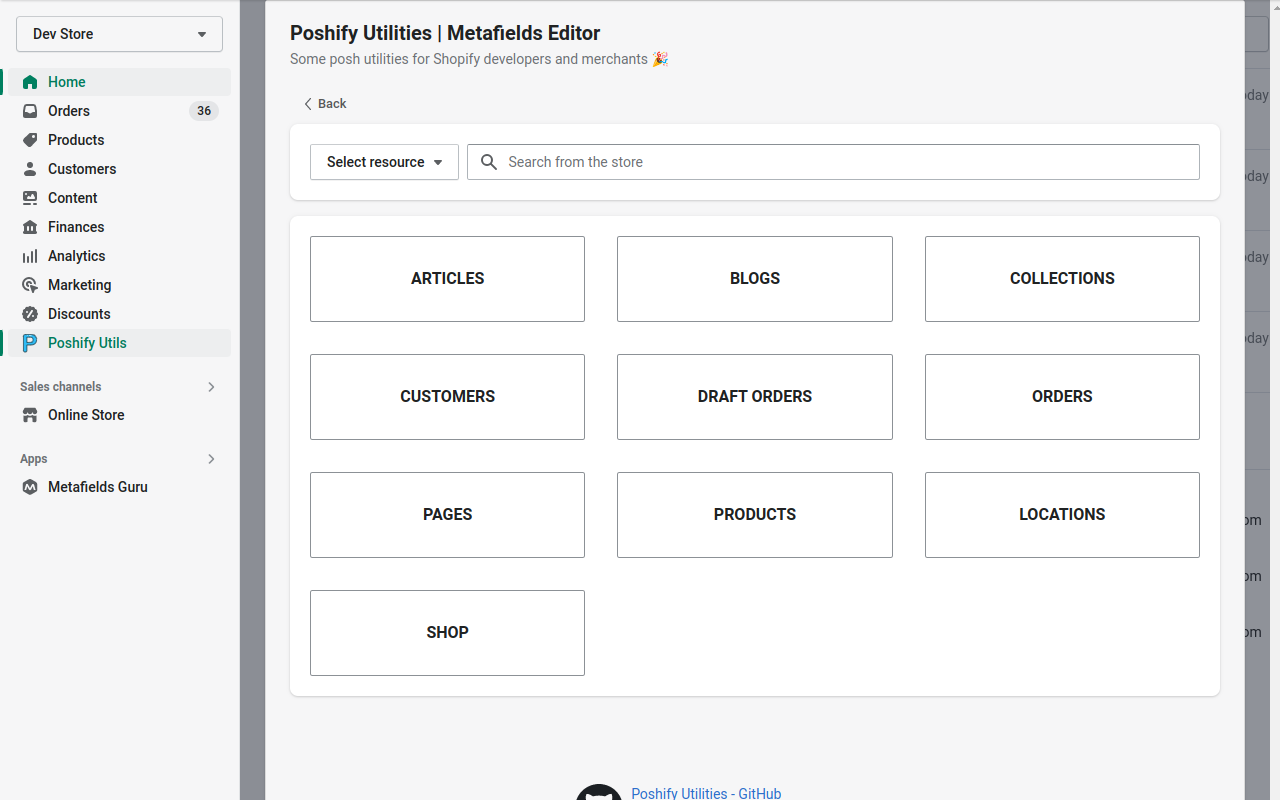This screenshot has height=800, width=1280.
Task: Click the Metafields Guru app icon
Action: pyautogui.click(x=30, y=487)
